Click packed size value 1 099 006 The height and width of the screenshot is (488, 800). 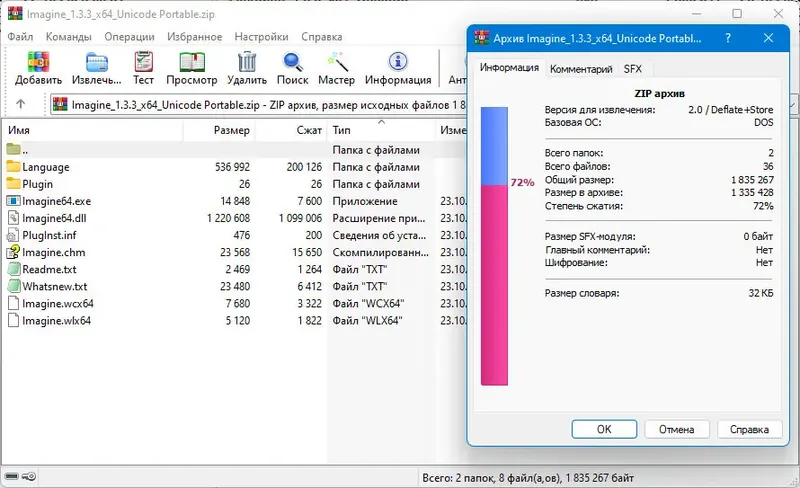click(300, 218)
